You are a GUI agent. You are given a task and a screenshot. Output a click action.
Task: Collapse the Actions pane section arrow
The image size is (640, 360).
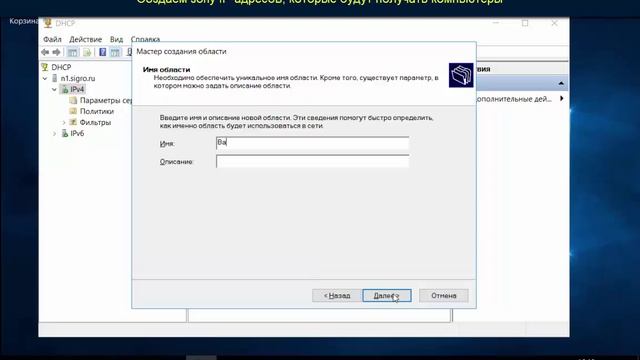(561, 83)
